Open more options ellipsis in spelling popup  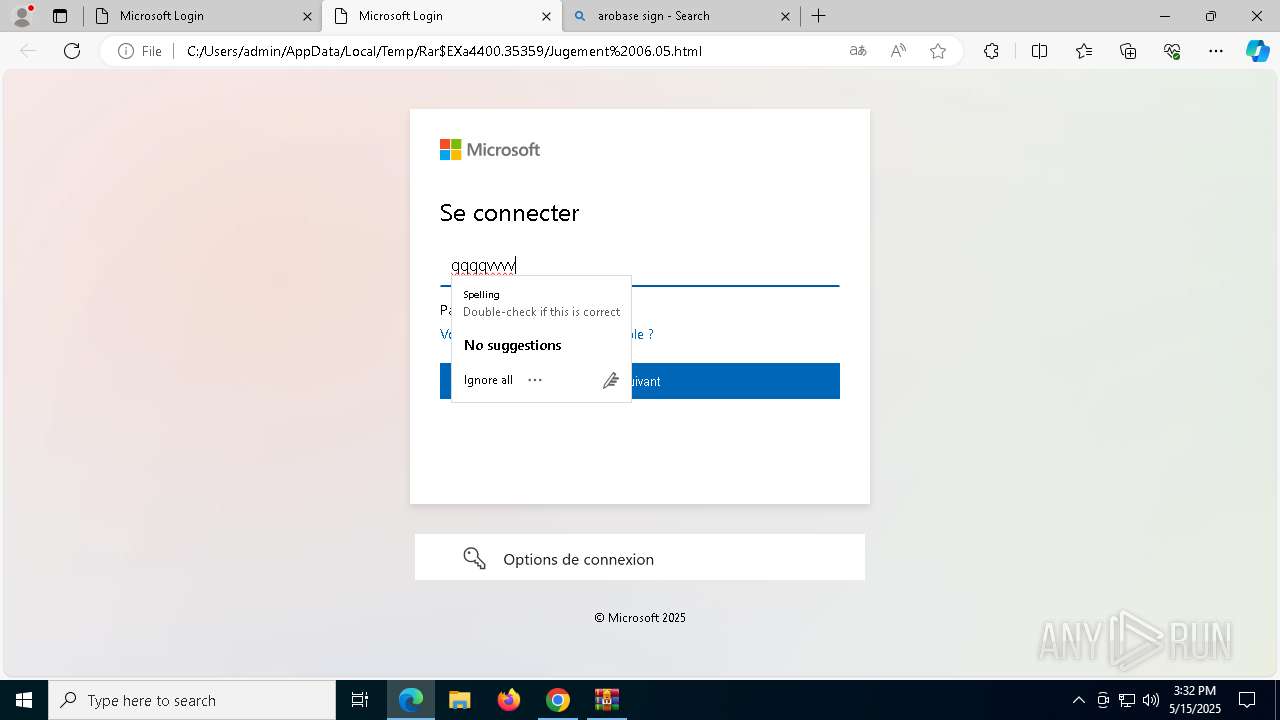point(535,380)
